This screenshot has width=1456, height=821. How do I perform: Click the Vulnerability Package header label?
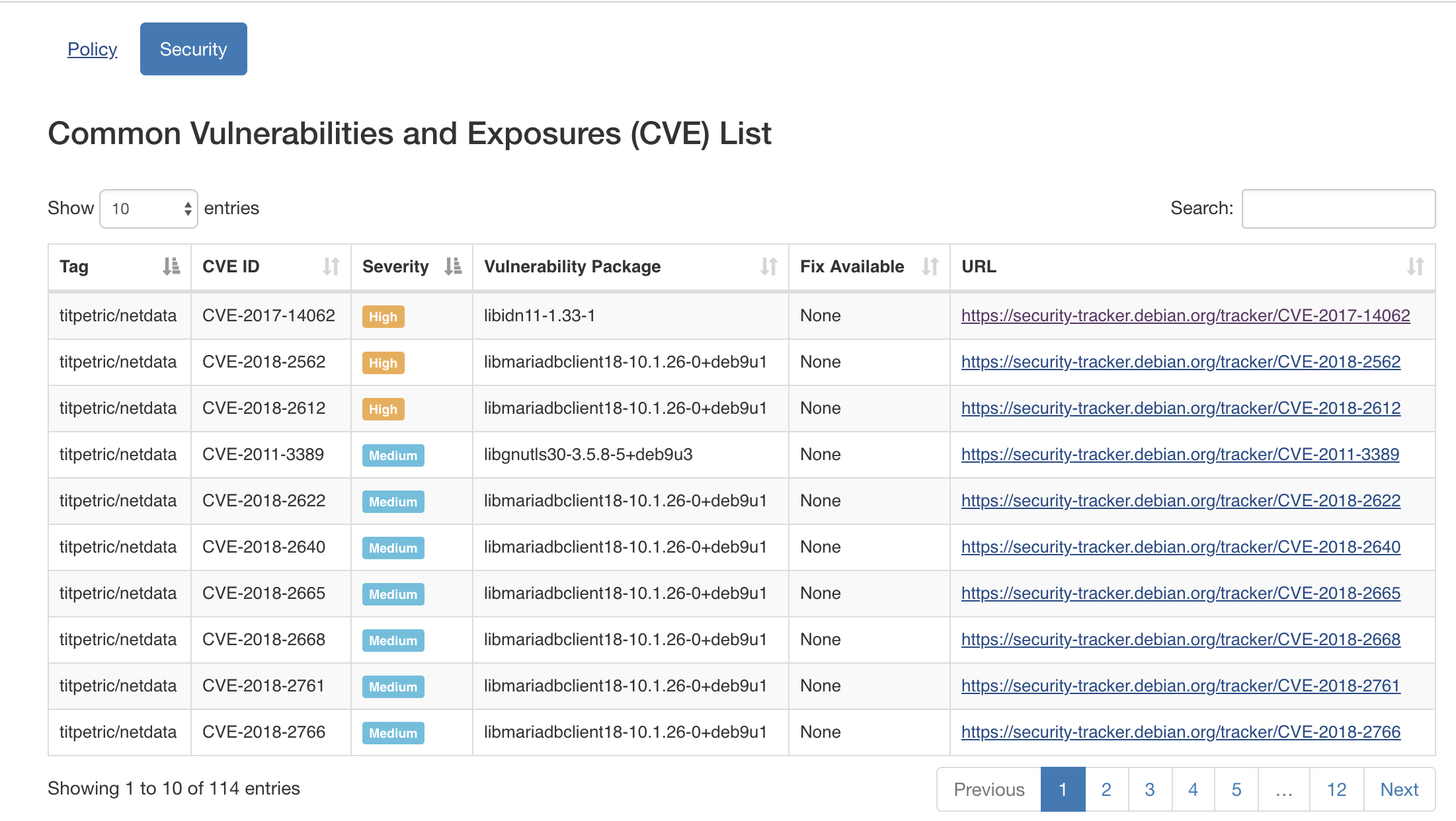pyautogui.click(x=573, y=266)
